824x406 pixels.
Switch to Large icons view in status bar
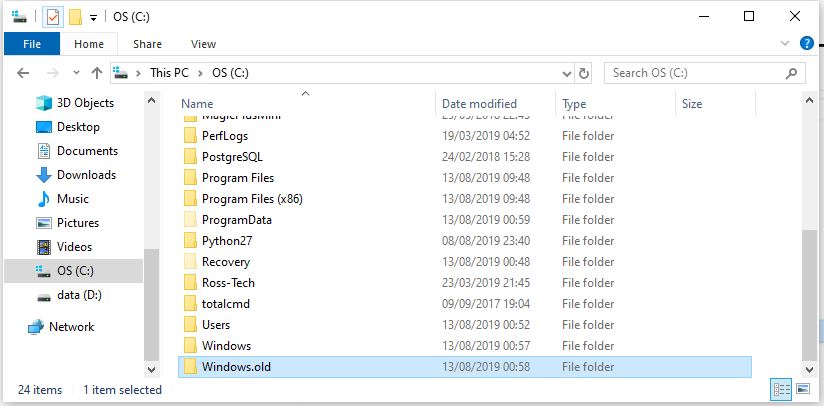[802, 390]
